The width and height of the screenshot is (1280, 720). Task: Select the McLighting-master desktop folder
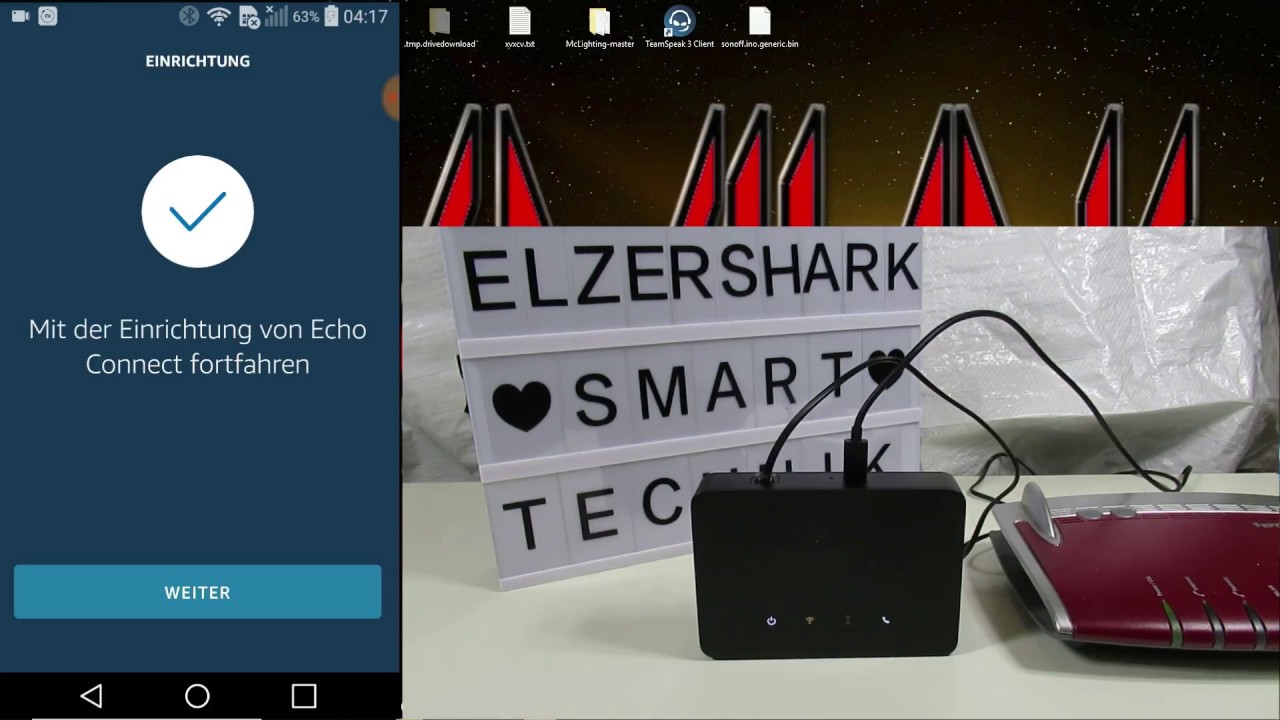[x=600, y=28]
